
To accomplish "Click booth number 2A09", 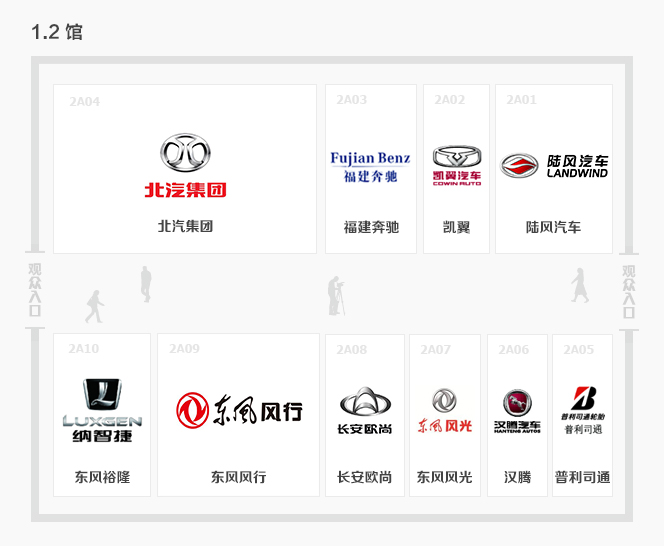I will 184,349.
